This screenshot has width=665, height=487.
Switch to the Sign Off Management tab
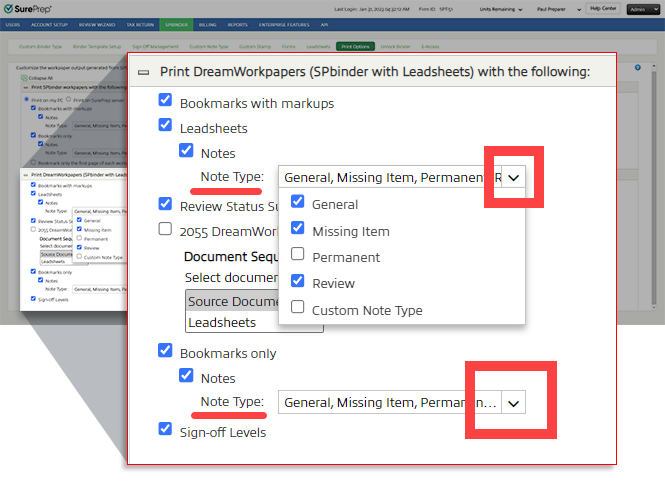[155, 47]
